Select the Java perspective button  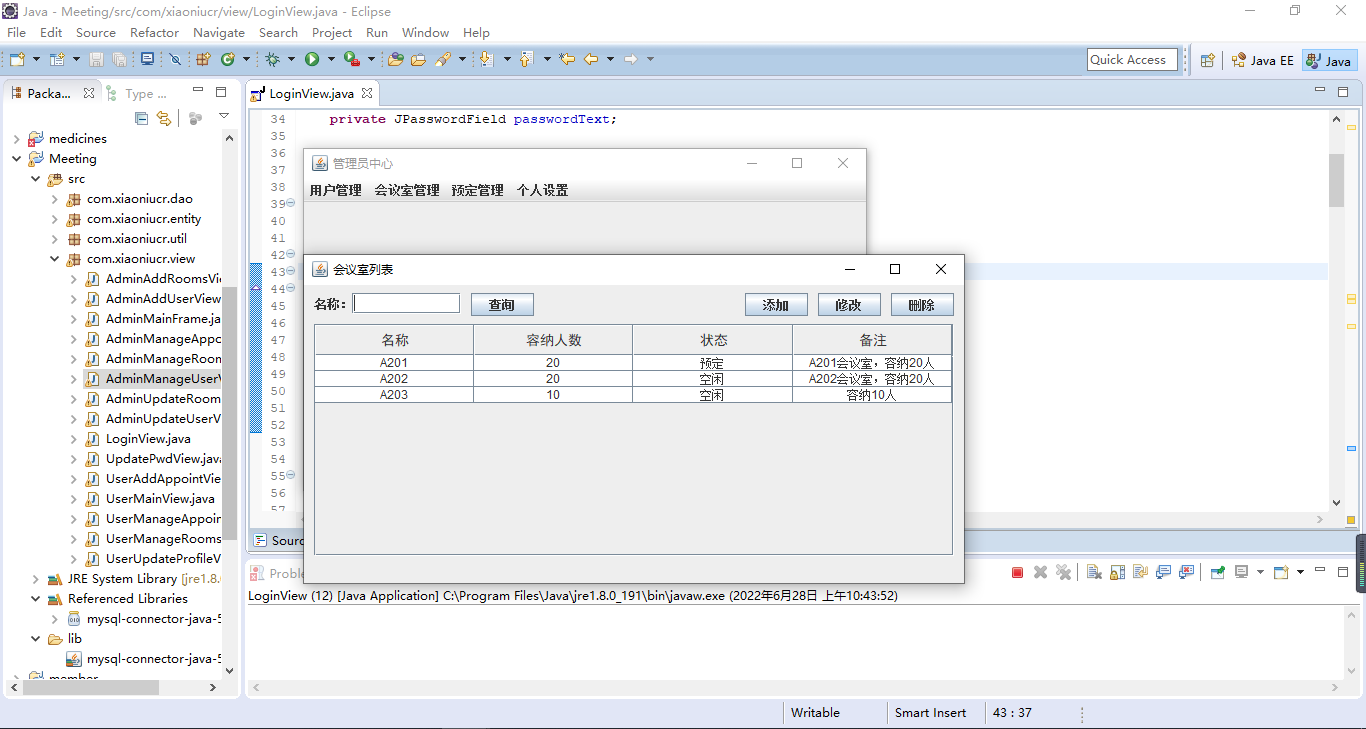tap(1329, 60)
